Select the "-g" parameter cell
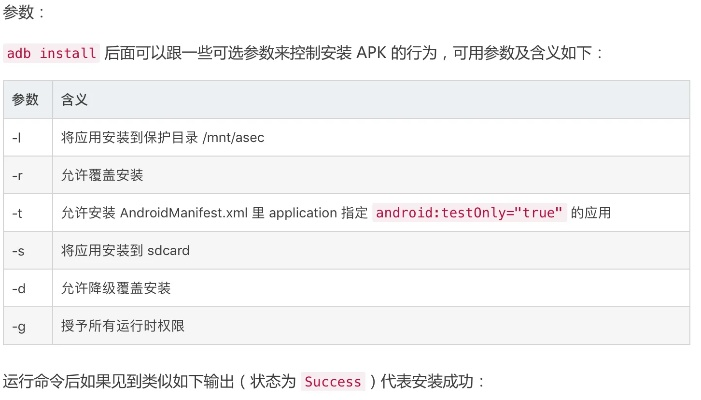Image resolution: width=701 pixels, height=400 pixels. coord(18,325)
